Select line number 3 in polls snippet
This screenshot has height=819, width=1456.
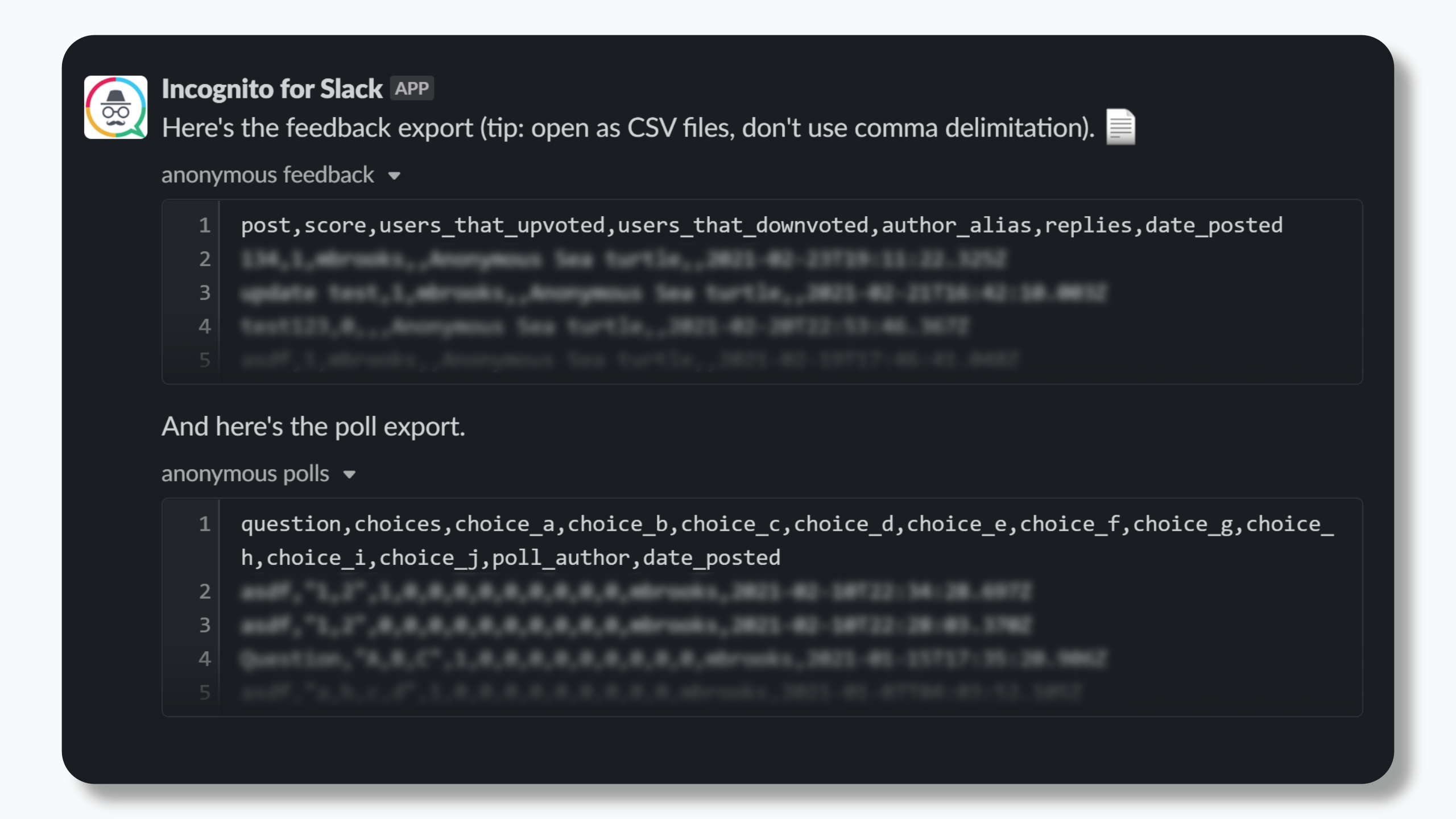205,625
